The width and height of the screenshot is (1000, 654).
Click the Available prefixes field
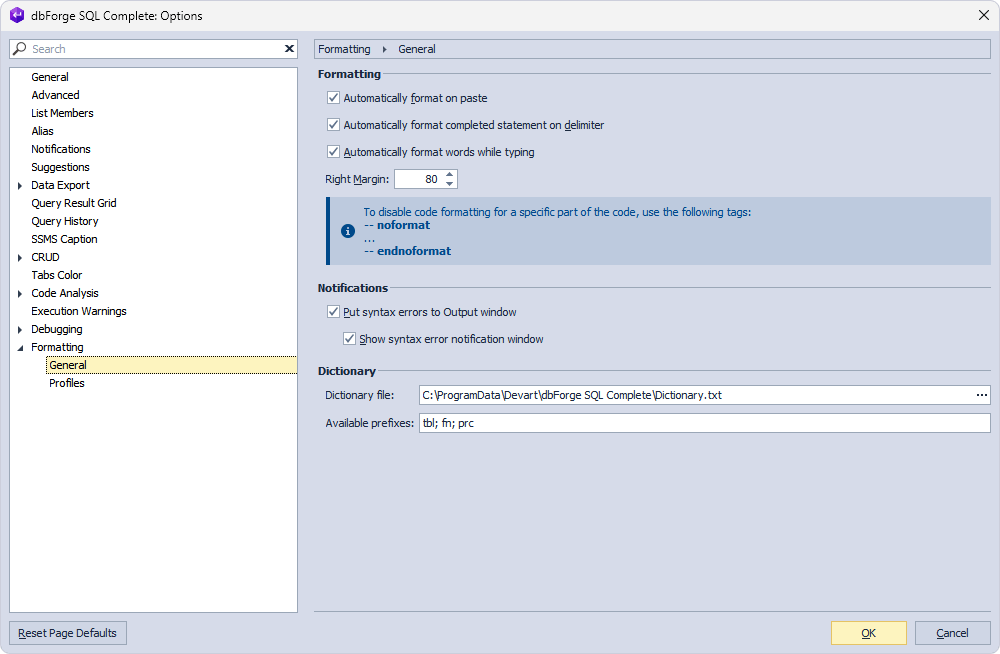coord(705,423)
